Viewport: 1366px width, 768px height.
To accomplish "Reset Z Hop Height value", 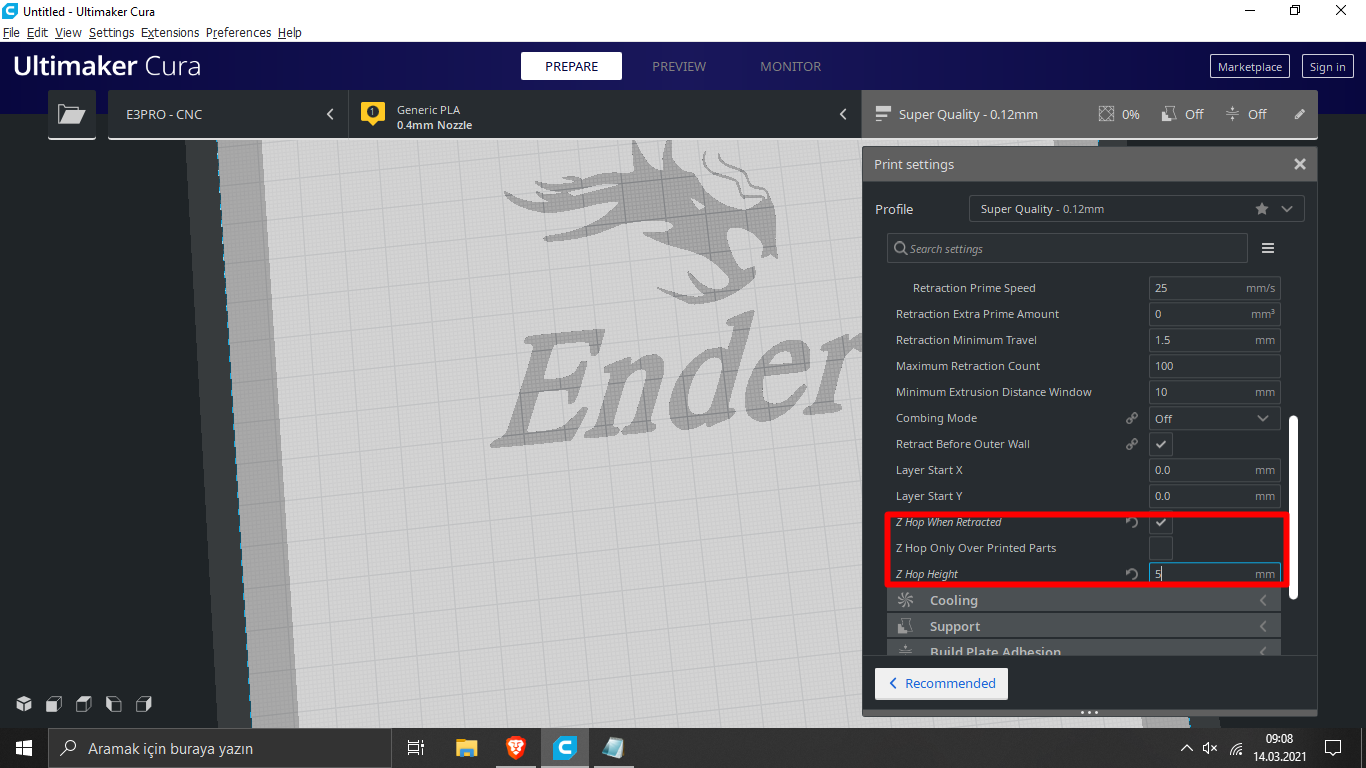I will tap(1132, 574).
